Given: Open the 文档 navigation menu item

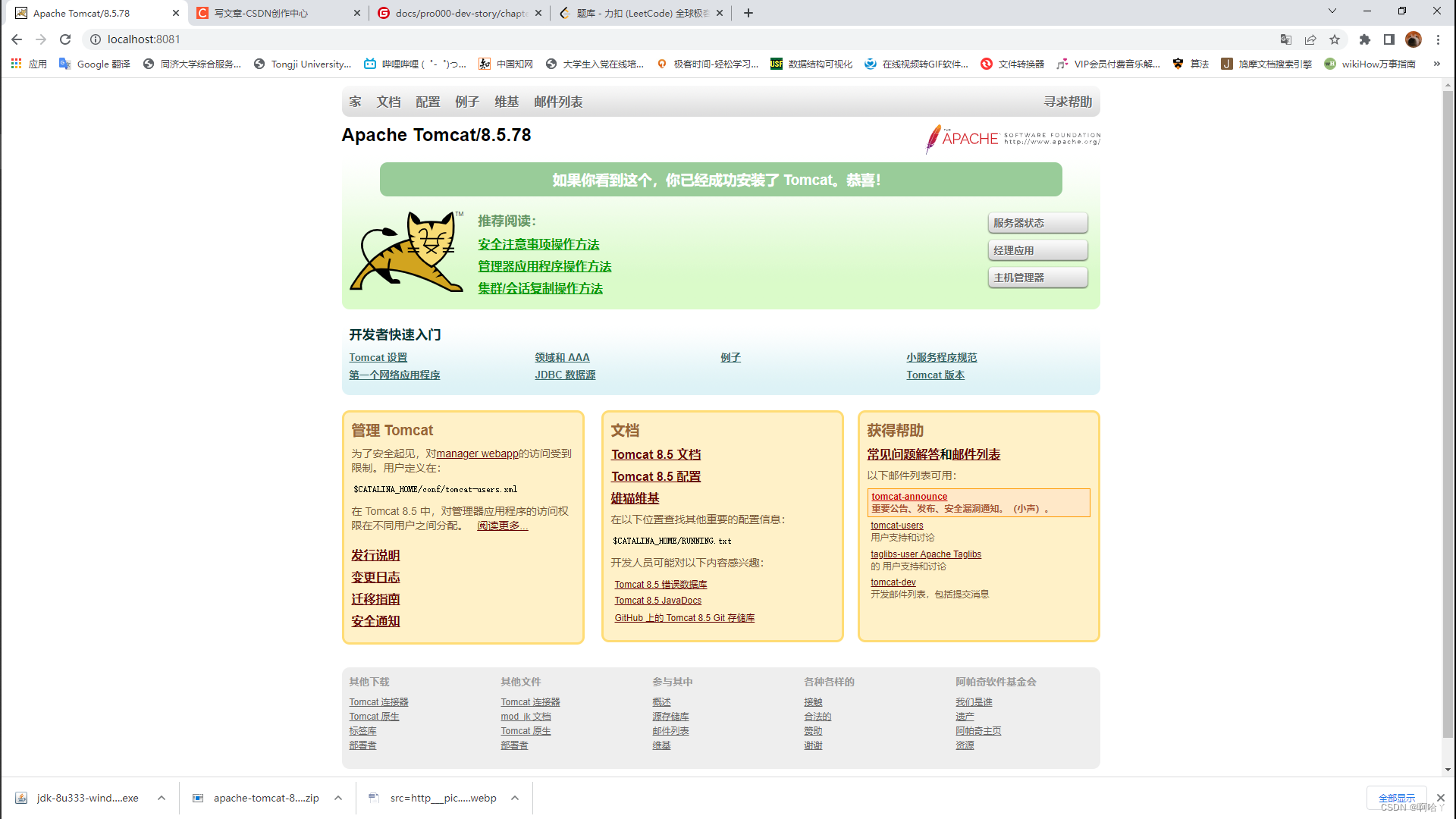Looking at the screenshot, I should coord(388,102).
